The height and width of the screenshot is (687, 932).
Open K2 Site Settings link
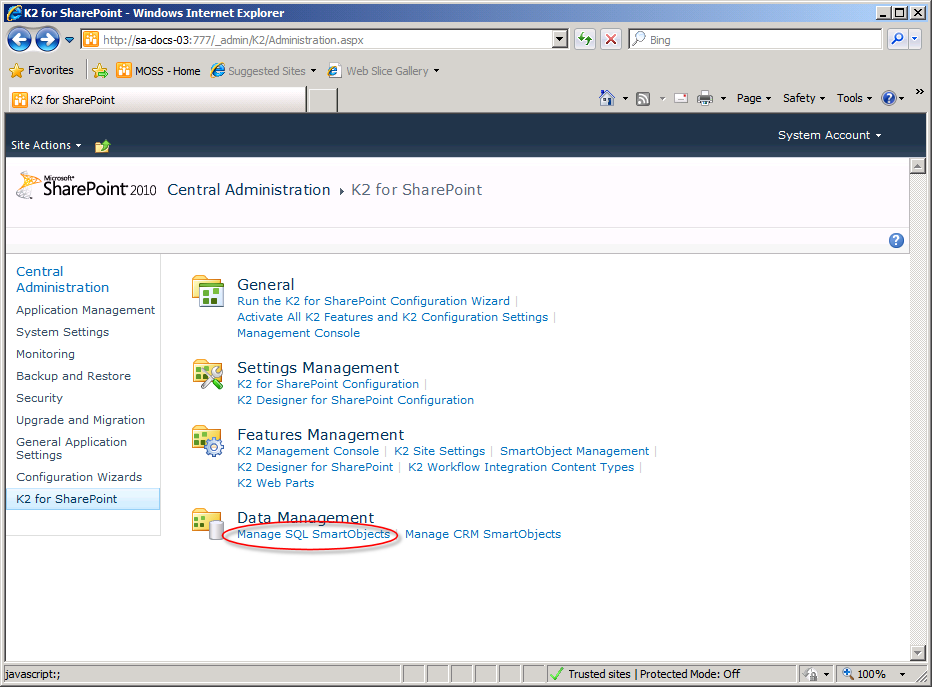439,451
